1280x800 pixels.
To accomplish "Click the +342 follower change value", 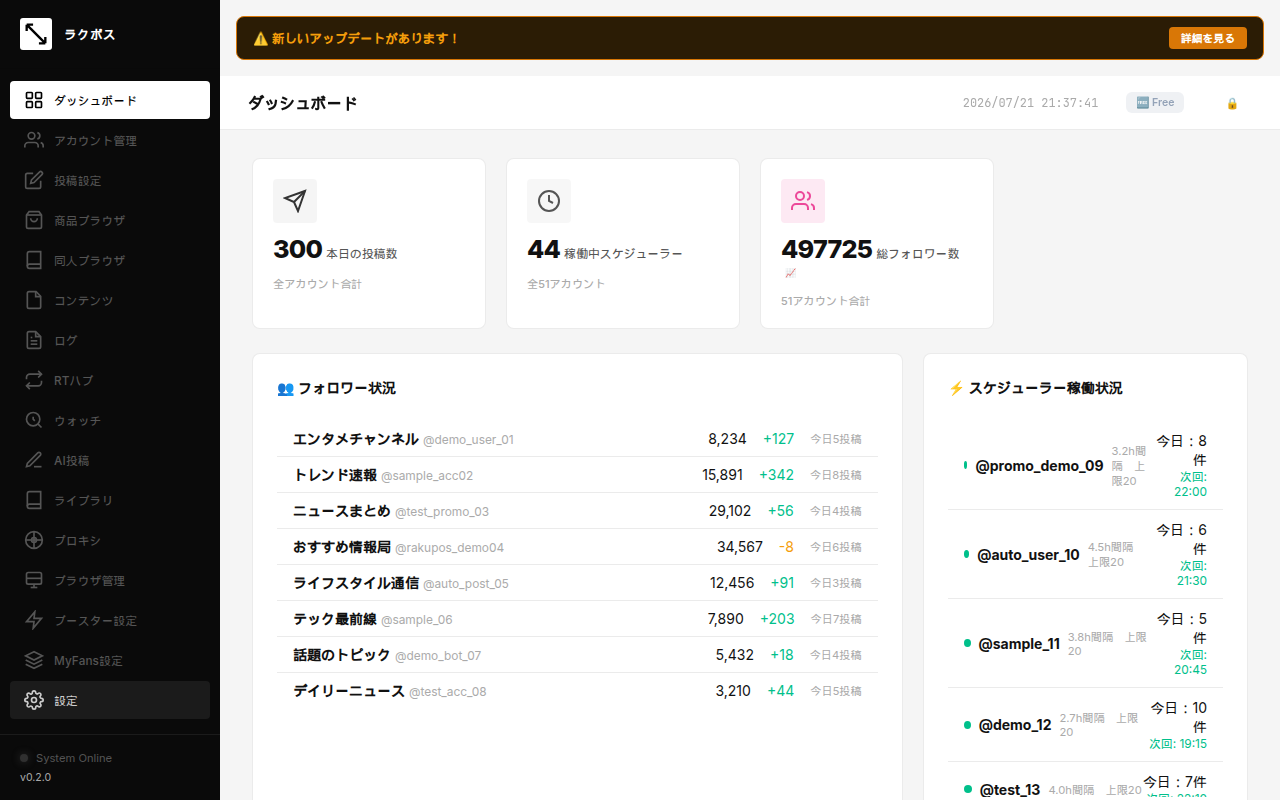I will (777, 475).
